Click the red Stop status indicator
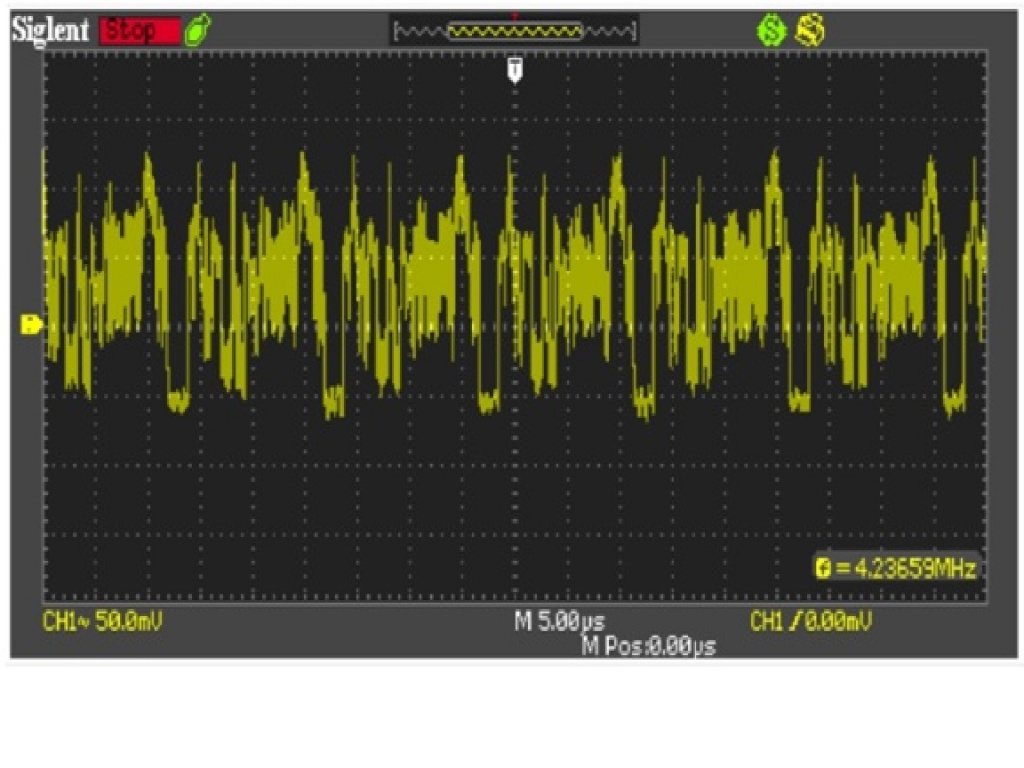This screenshot has height=768, width=1024. pyautogui.click(x=139, y=31)
